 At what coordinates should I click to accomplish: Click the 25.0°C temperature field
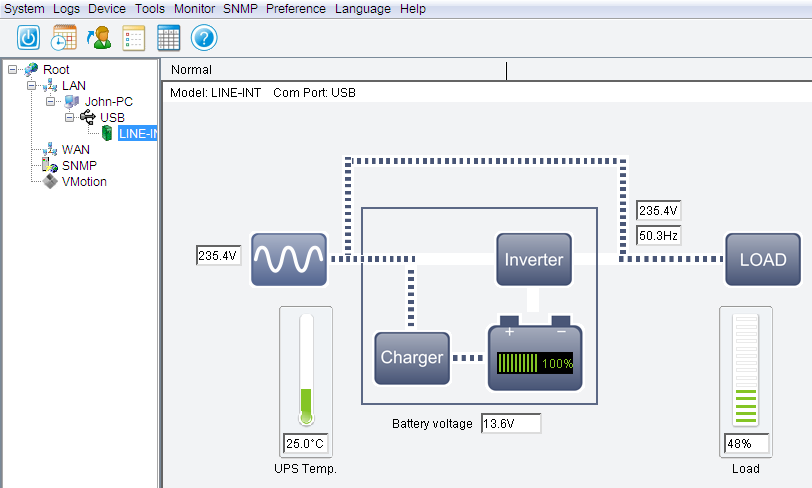pyautogui.click(x=306, y=443)
